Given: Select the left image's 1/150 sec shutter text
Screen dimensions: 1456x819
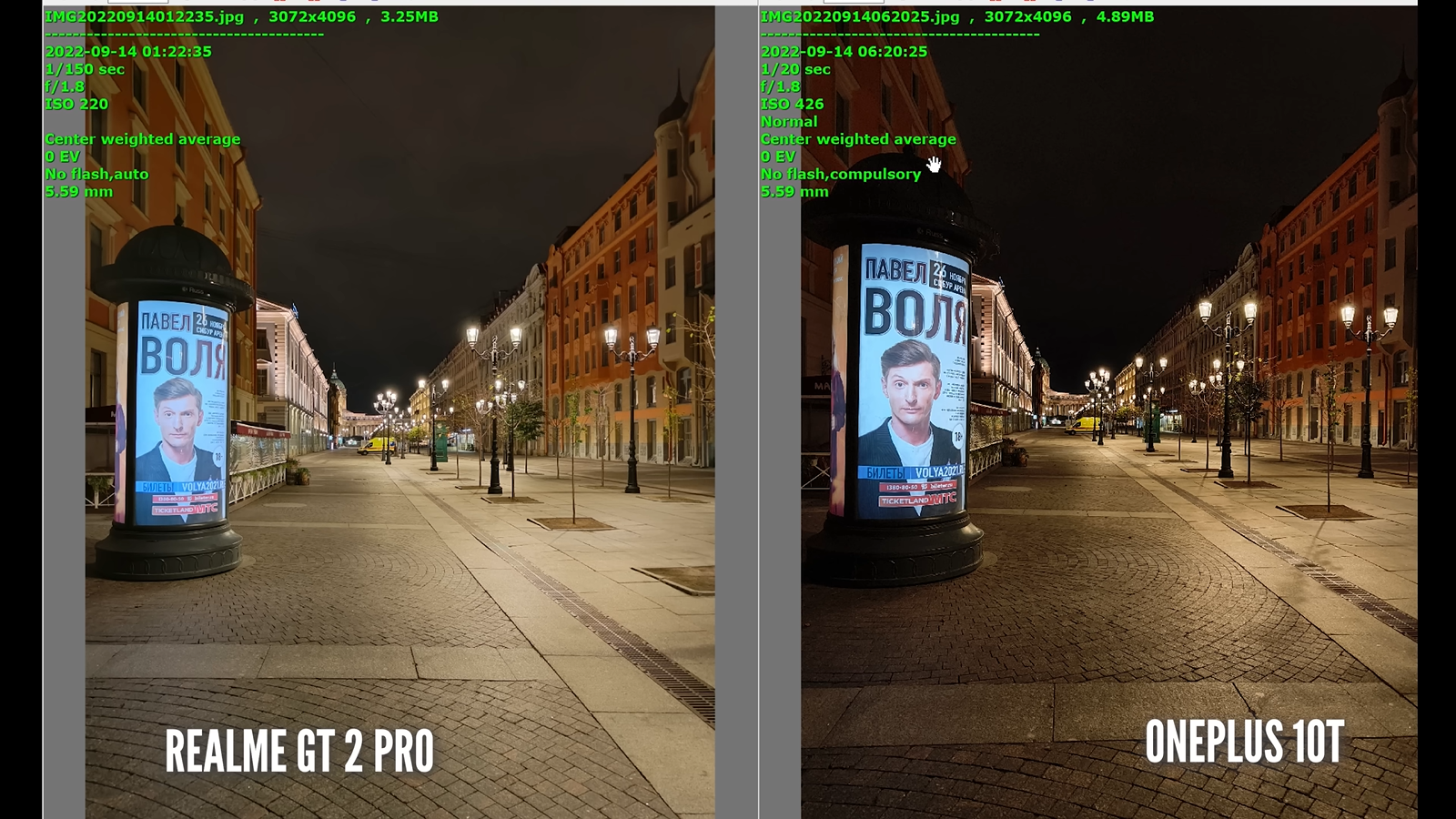Looking at the screenshot, I should click(85, 69).
